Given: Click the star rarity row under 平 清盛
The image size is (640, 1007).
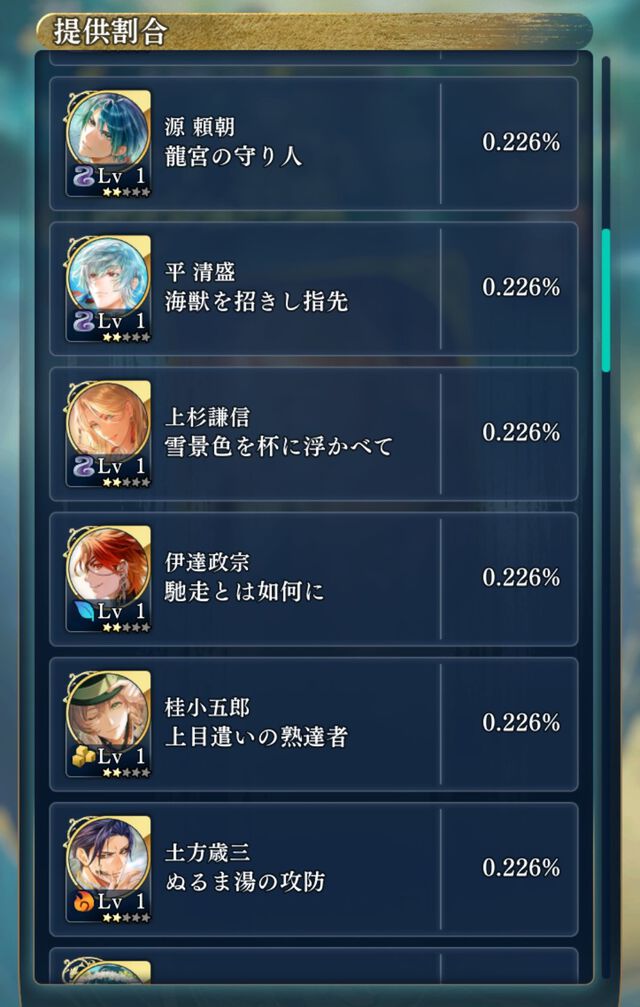Looking at the screenshot, I should pyautogui.click(x=126, y=337).
